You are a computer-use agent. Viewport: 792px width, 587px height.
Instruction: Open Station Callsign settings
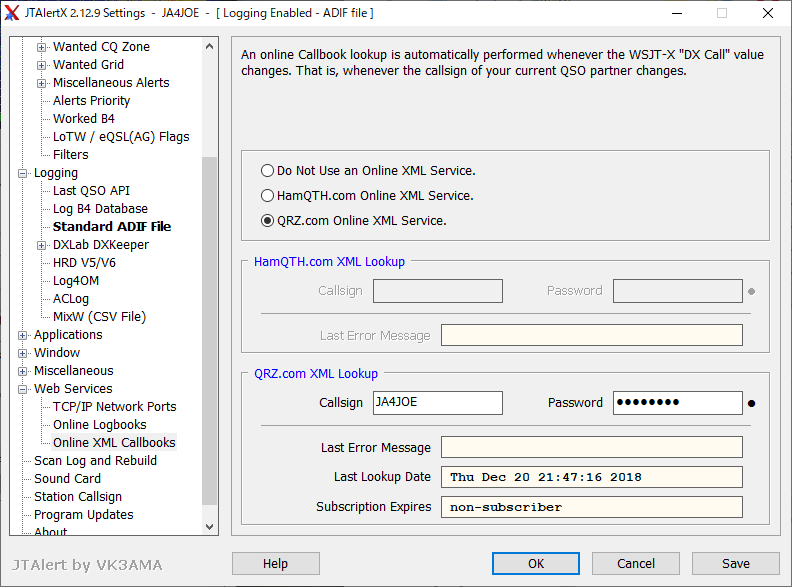(78, 497)
